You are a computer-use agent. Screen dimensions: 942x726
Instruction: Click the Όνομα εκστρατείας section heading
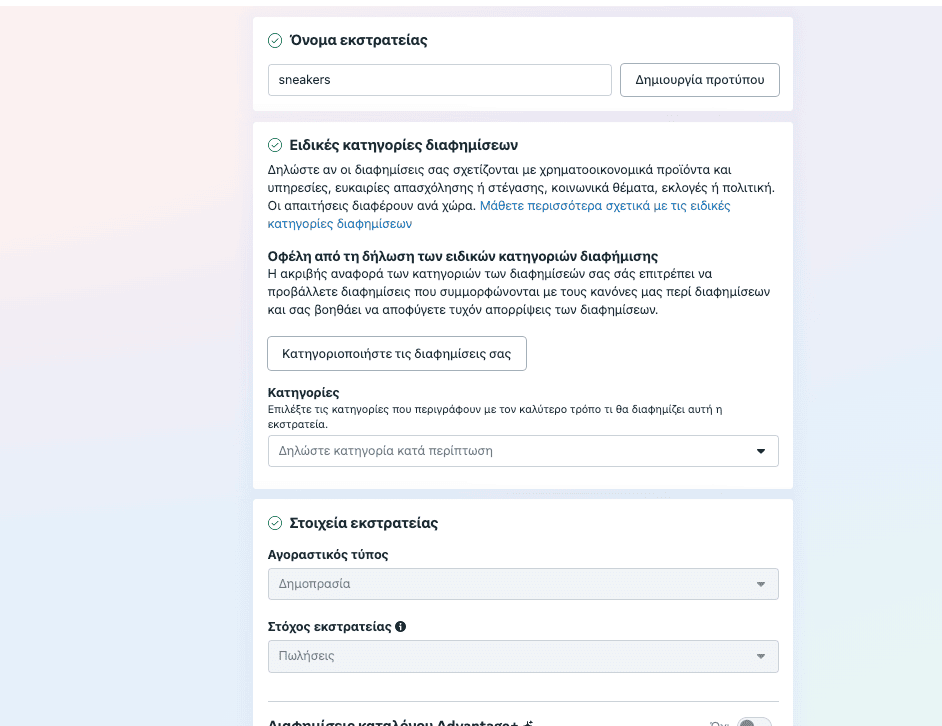(358, 41)
